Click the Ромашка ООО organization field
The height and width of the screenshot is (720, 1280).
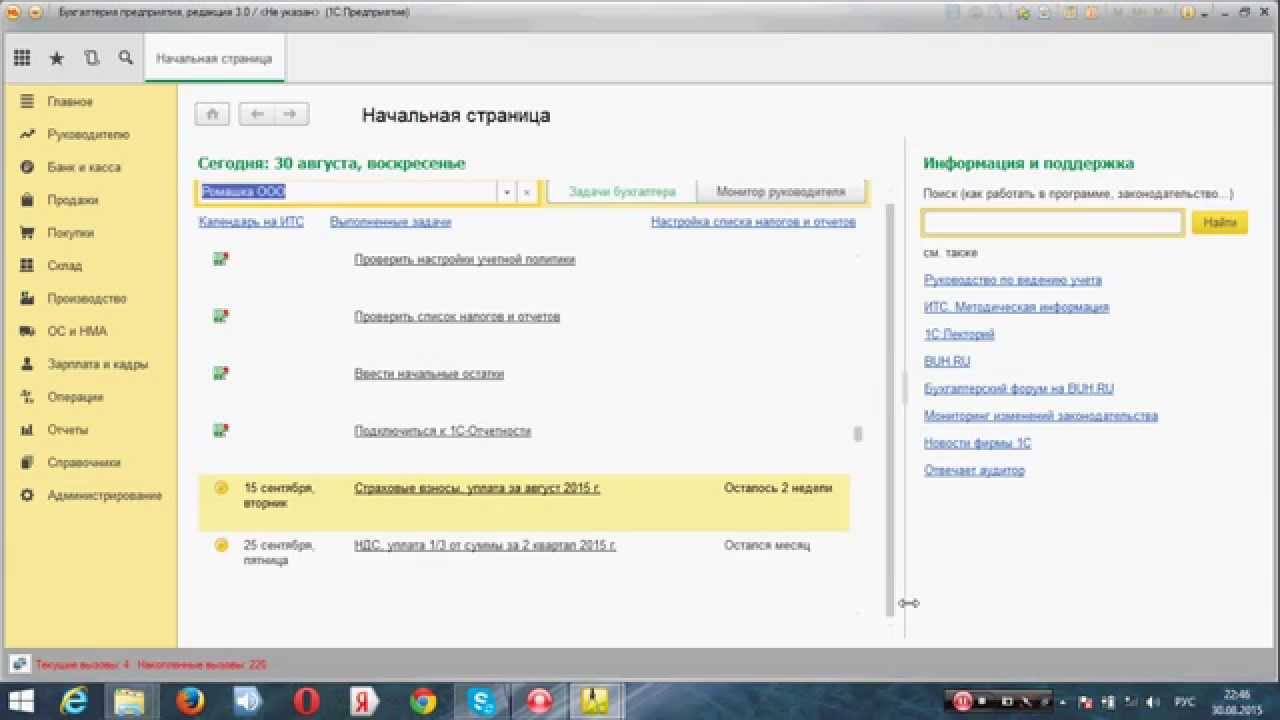348,192
